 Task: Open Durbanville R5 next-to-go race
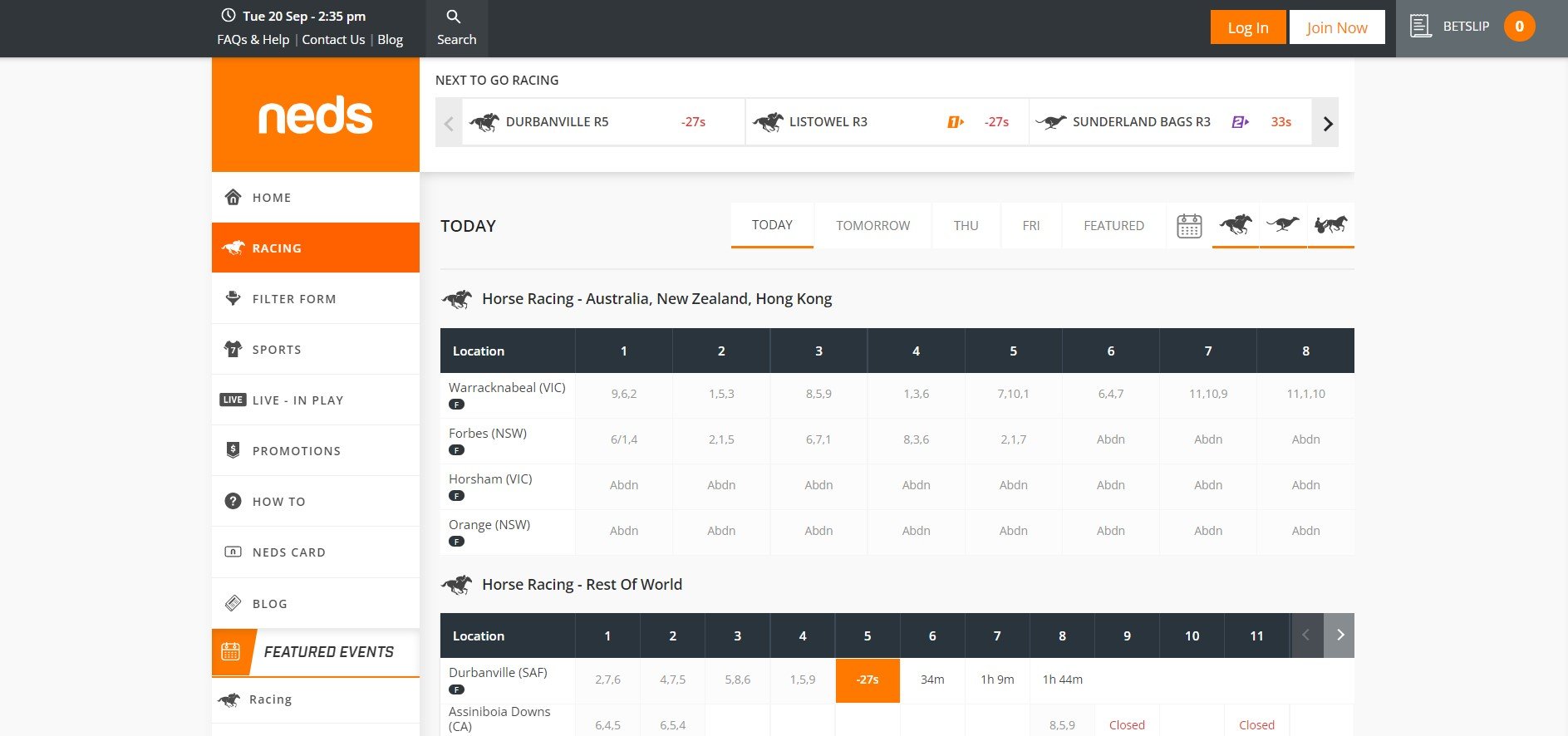point(603,122)
